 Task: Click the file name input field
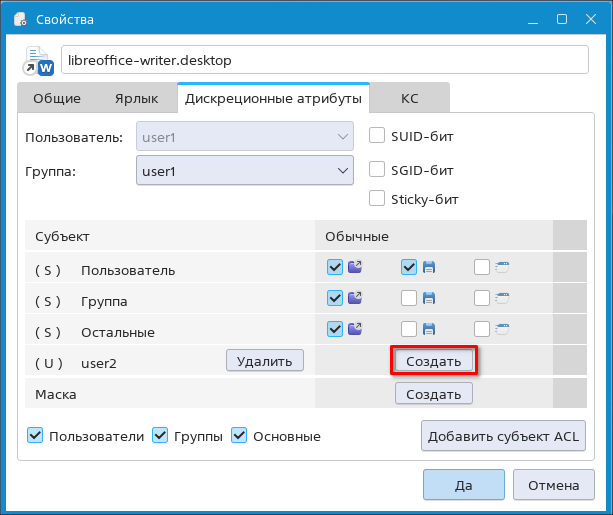(x=324, y=61)
